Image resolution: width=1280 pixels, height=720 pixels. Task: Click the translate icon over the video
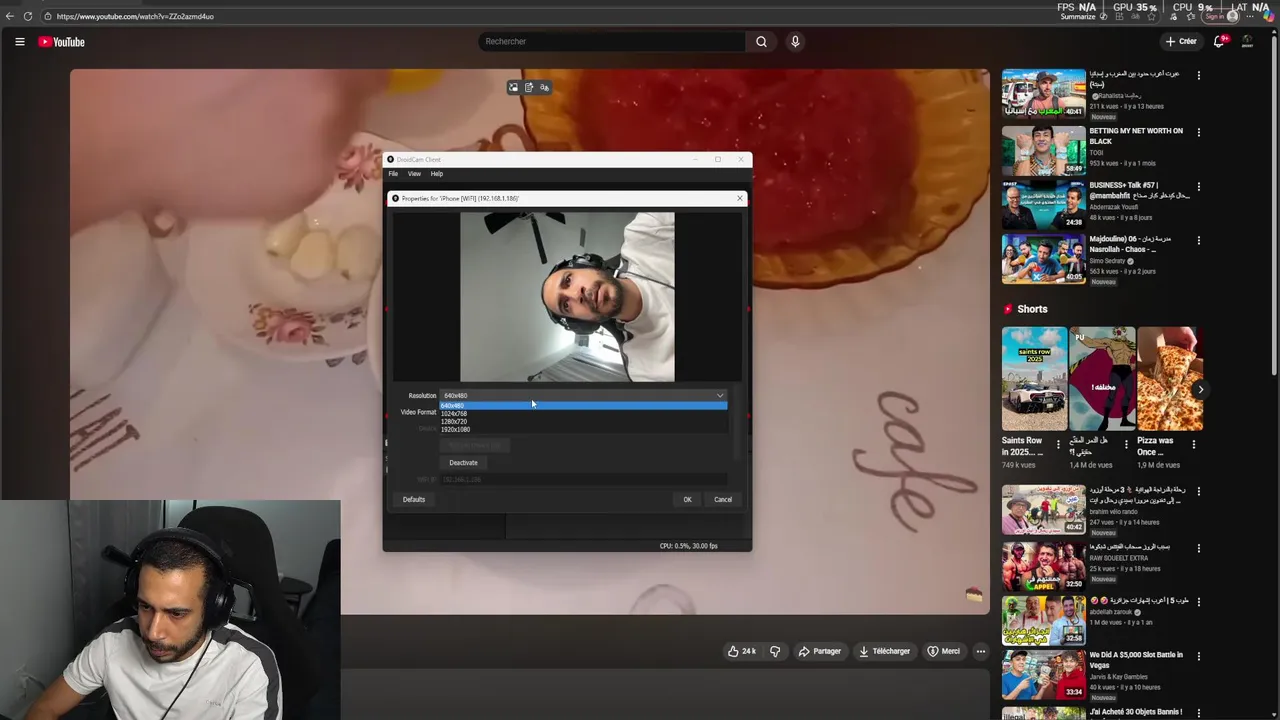544,87
